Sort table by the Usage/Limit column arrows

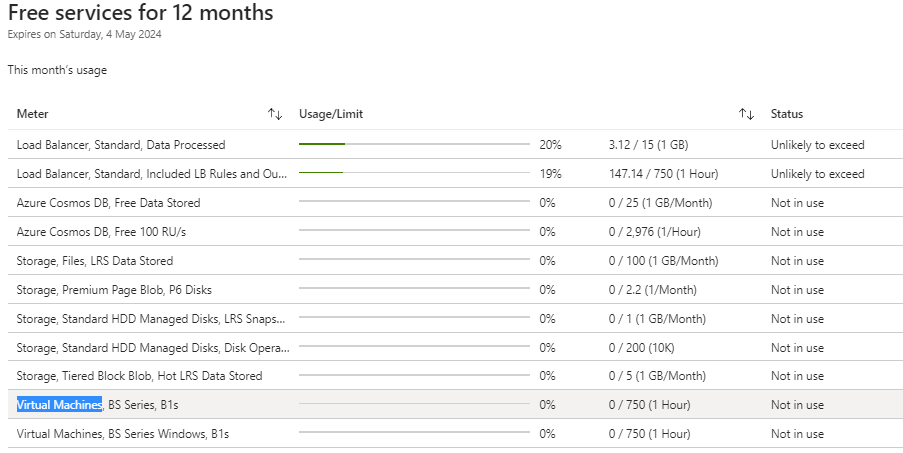(x=746, y=114)
